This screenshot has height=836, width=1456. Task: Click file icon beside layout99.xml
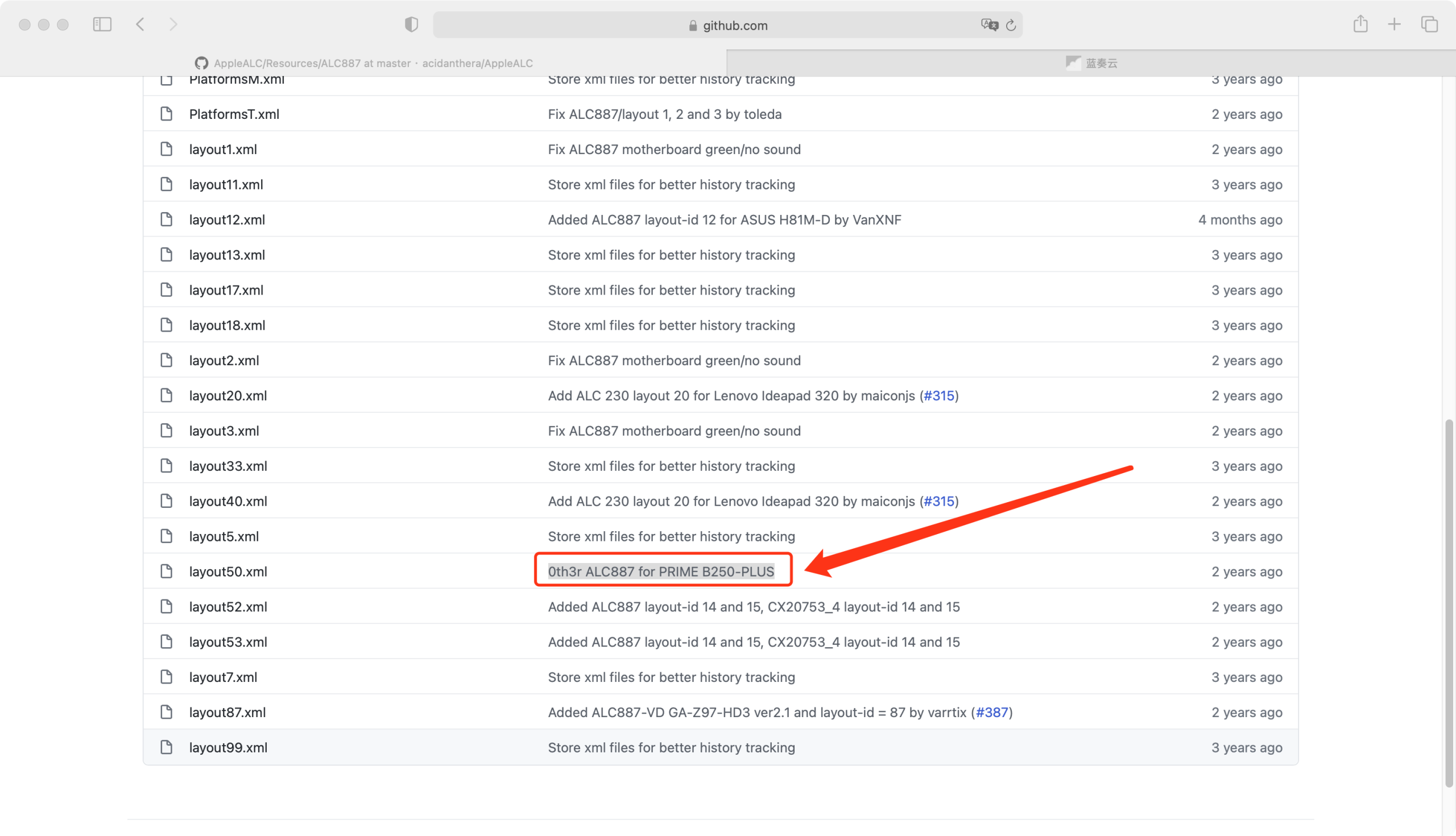coord(167,748)
